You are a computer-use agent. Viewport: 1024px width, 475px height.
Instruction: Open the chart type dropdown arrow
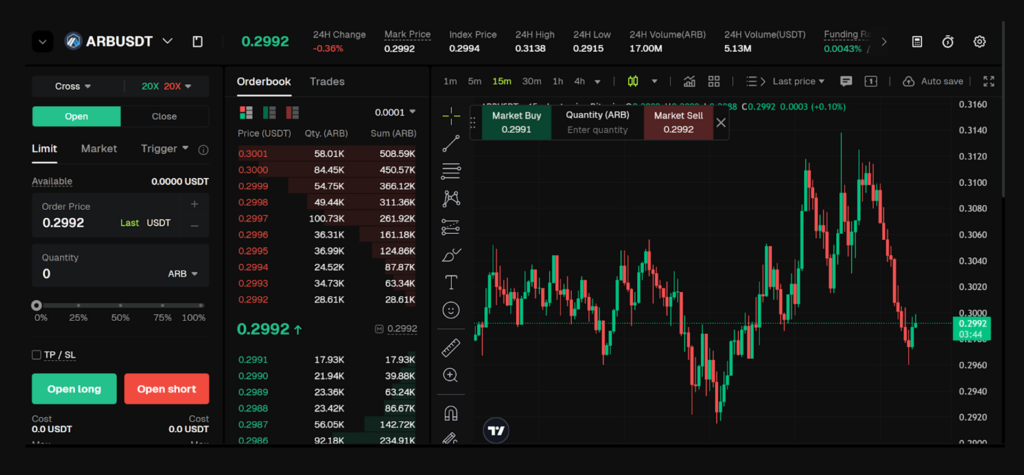click(654, 82)
